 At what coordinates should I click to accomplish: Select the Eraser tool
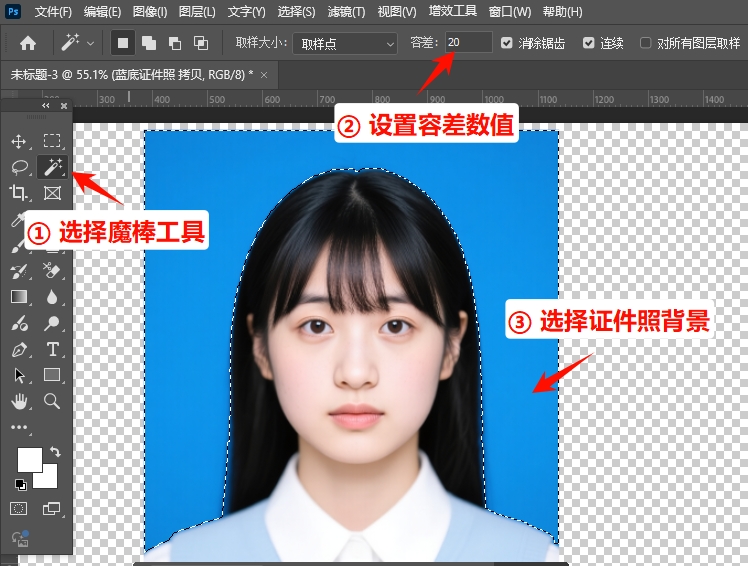[x=51, y=271]
